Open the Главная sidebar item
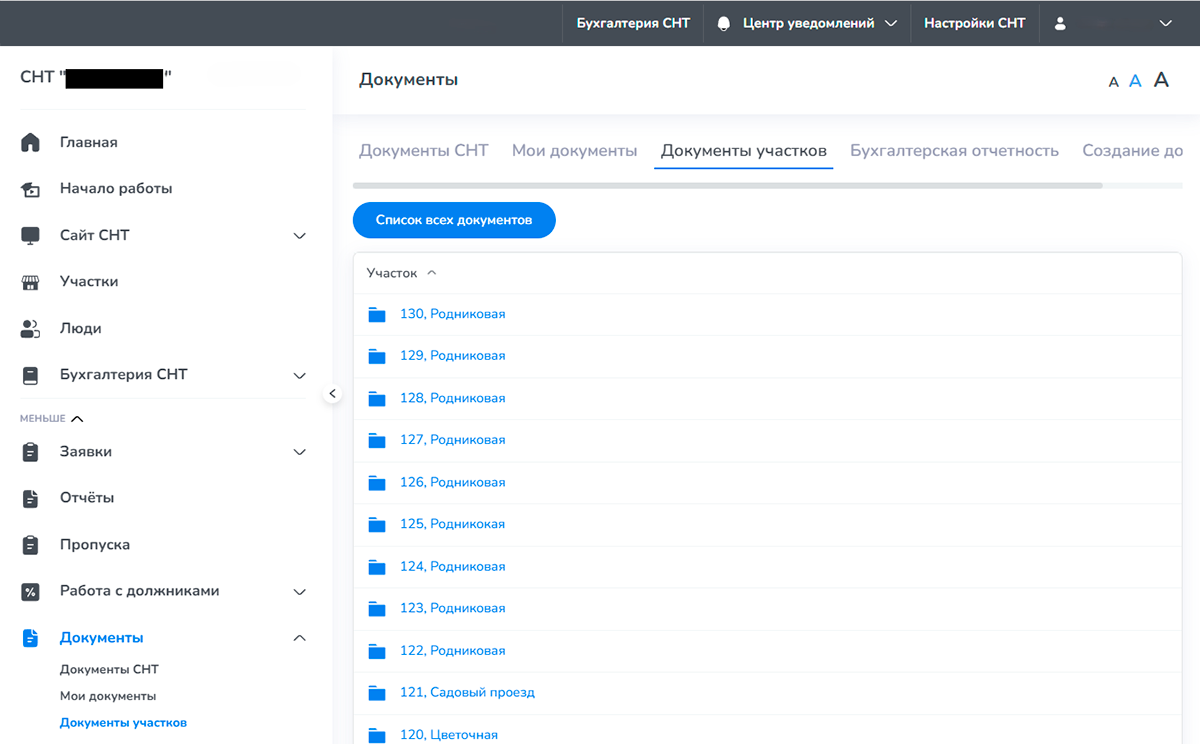 pyautogui.click(x=89, y=142)
